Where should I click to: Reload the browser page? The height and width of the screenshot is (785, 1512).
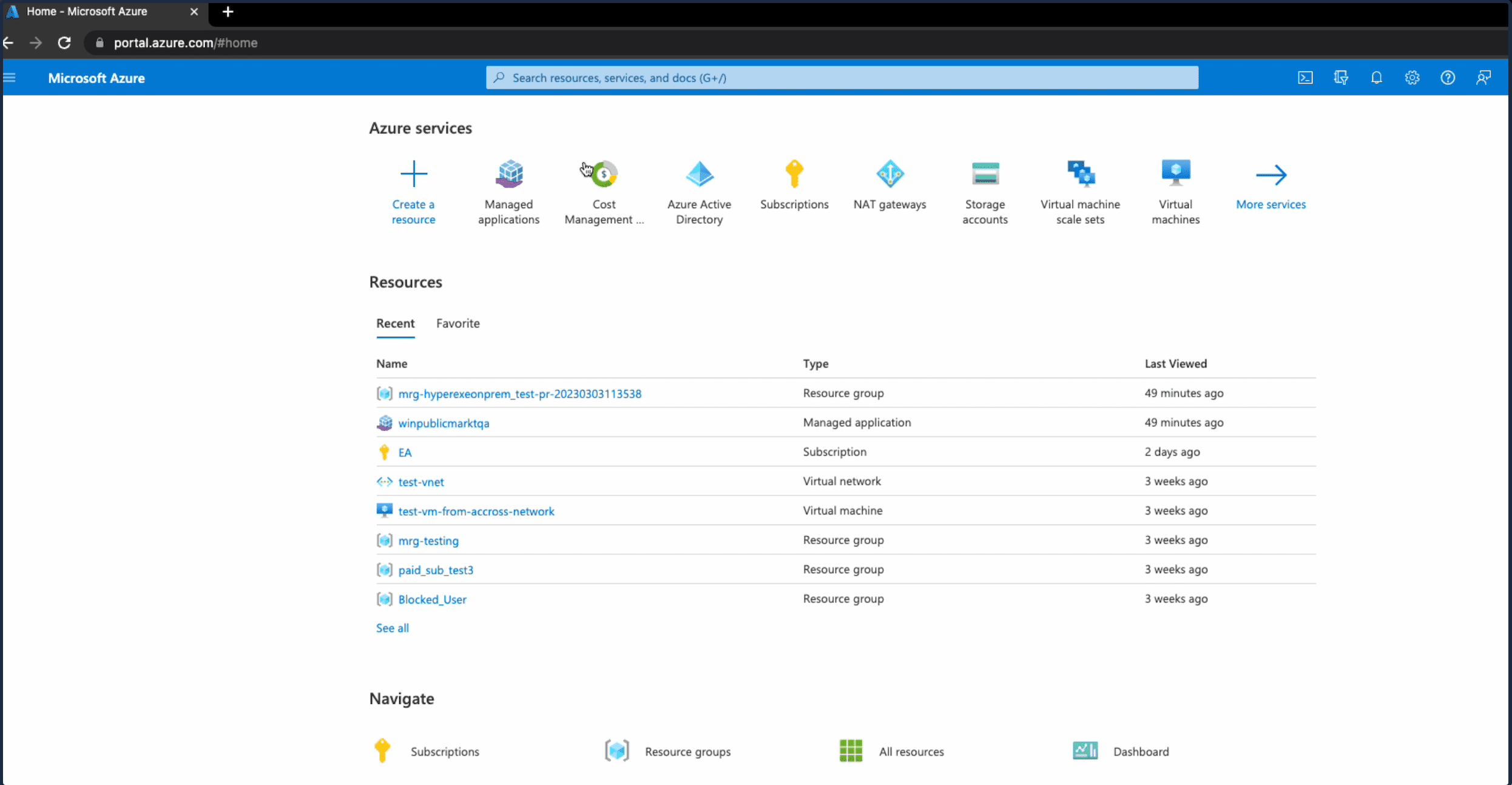[x=64, y=43]
